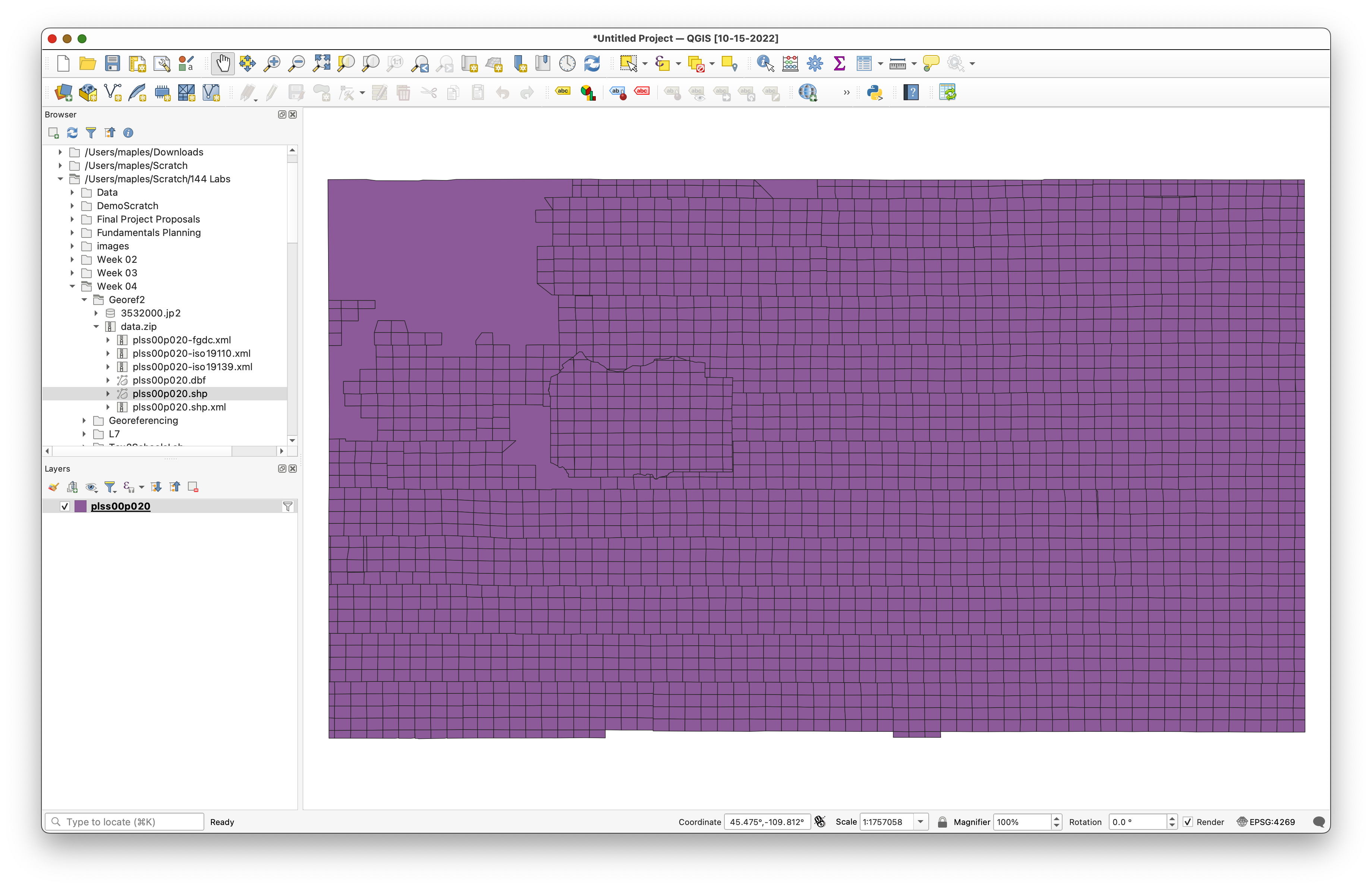Select 3532000.jp2 in the browser tree
The height and width of the screenshot is (888, 1372).
coord(151,313)
